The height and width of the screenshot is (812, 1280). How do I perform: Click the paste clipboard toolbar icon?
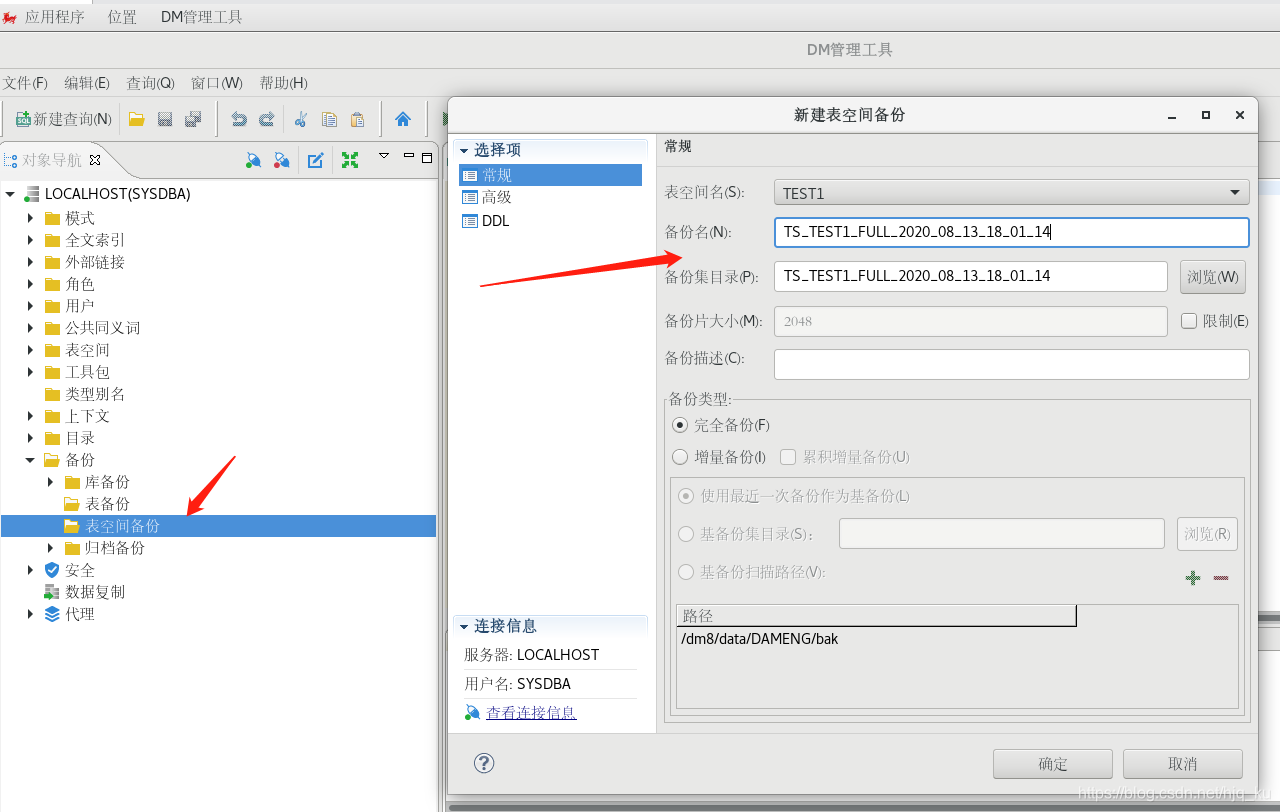coord(357,119)
